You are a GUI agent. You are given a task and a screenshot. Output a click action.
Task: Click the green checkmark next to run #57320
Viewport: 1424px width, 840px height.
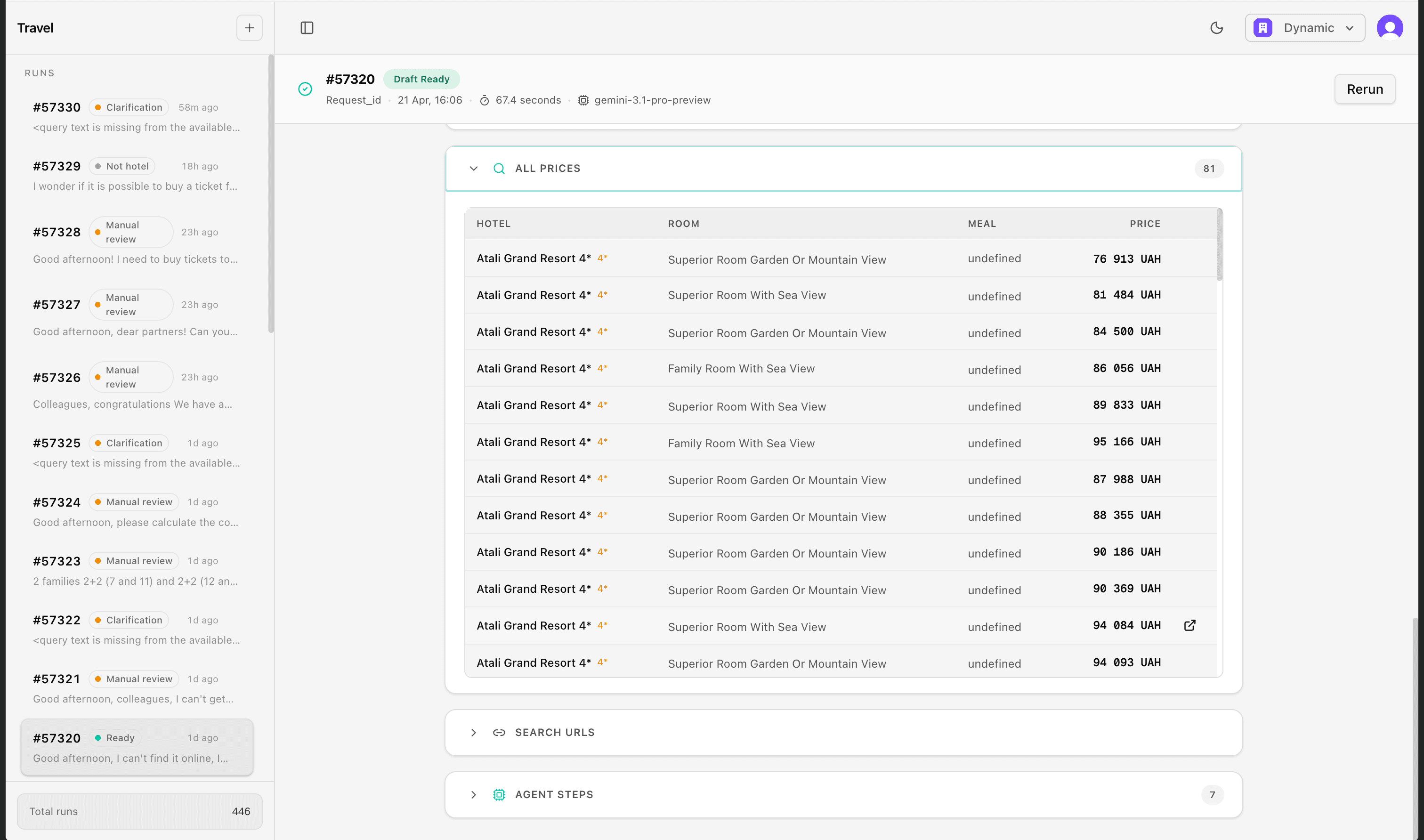[x=305, y=89]
